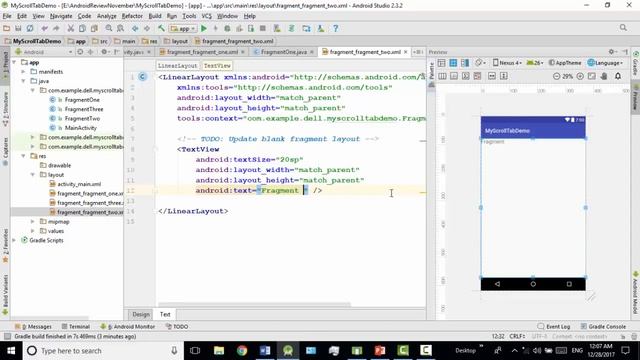Open the Terminal tool window

(76, 327)
